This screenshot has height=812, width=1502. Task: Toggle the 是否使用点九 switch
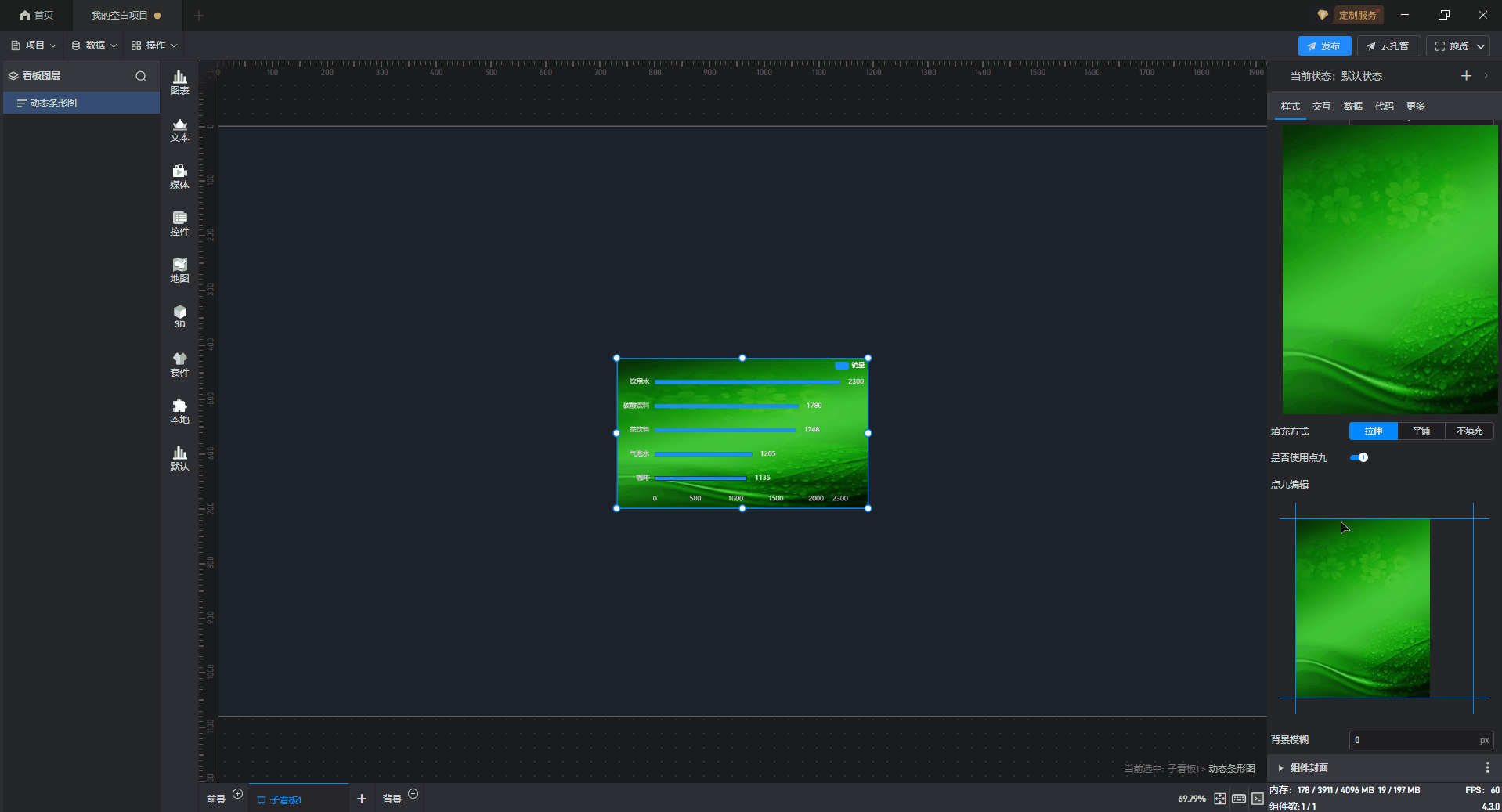pos(1359,457)
